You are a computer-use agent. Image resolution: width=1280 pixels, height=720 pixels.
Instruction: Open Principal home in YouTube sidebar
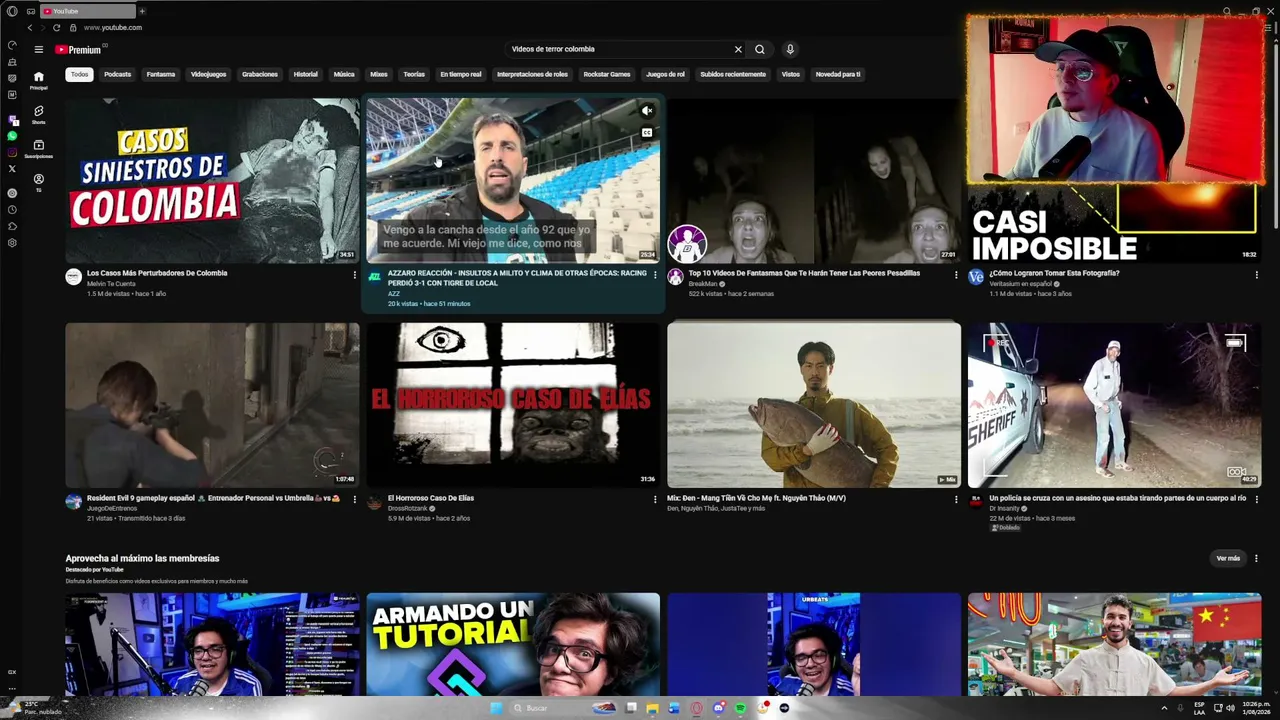pos(39,80)
